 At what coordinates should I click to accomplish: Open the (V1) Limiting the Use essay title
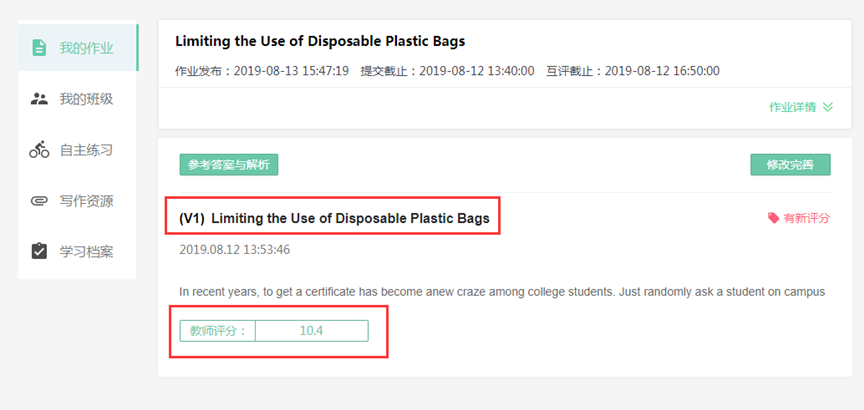click(334, 218)
